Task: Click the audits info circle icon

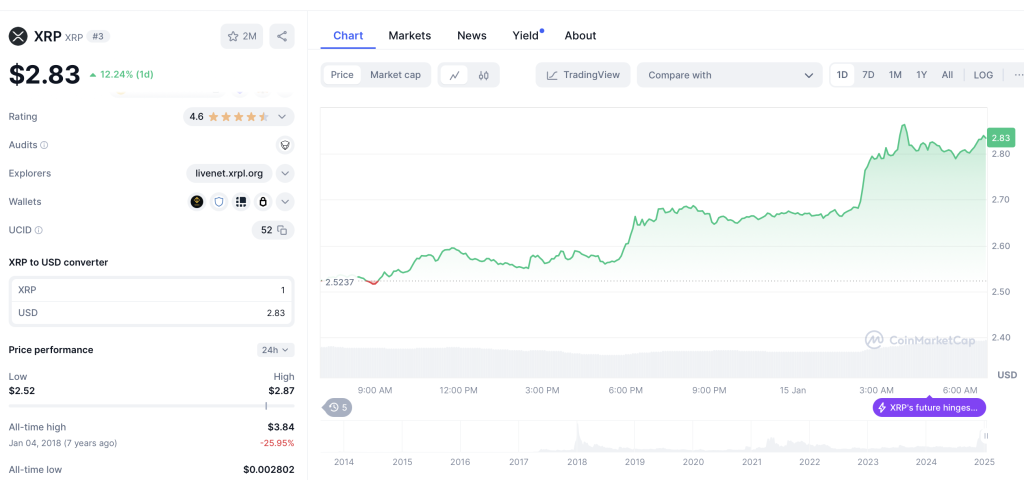Action: 44,145
